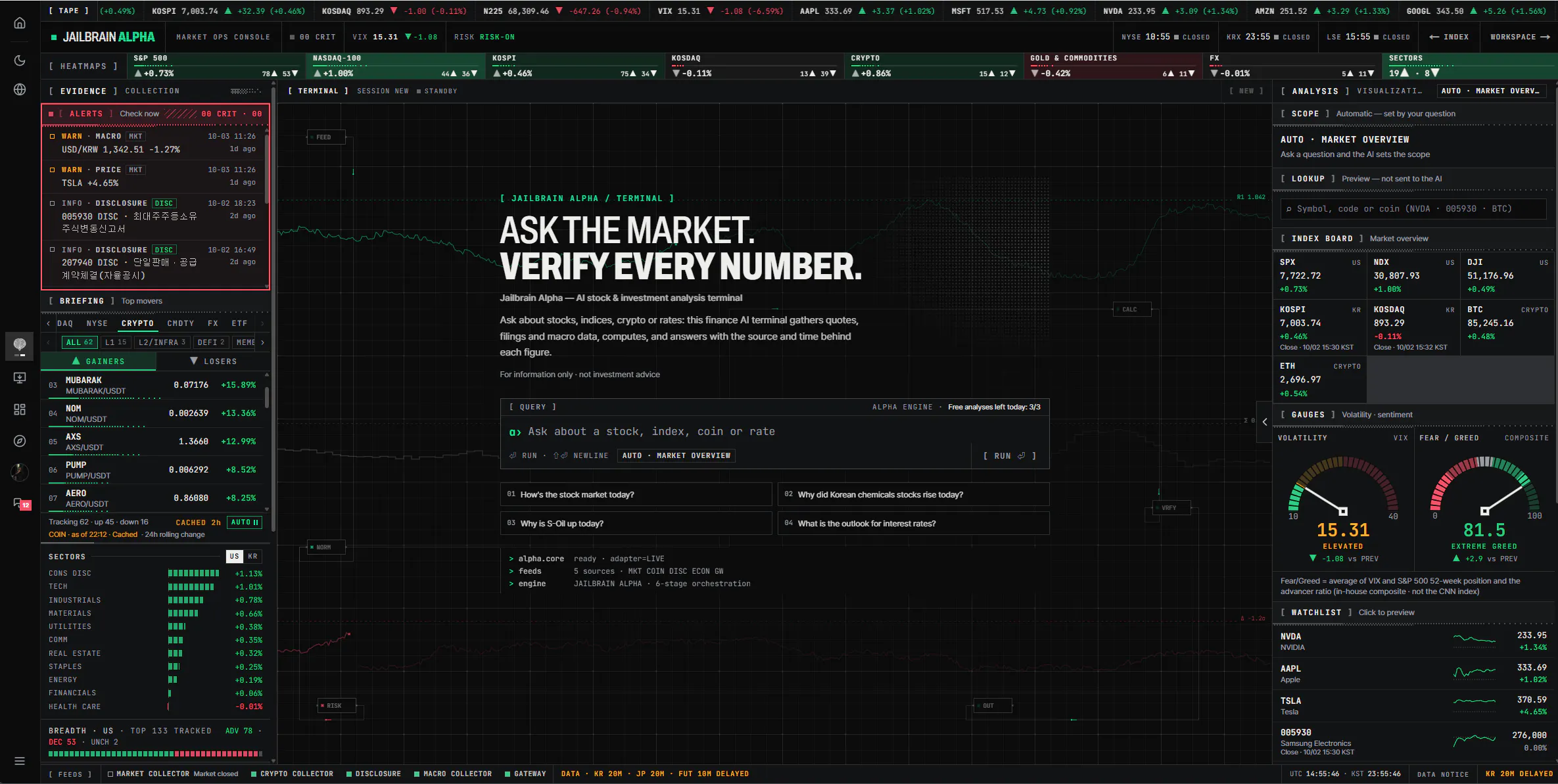Screen dimensions: 1558x784
Task: Collapse the Watchlist section header
Action: pyautogui.click(x=1413, y=612)
